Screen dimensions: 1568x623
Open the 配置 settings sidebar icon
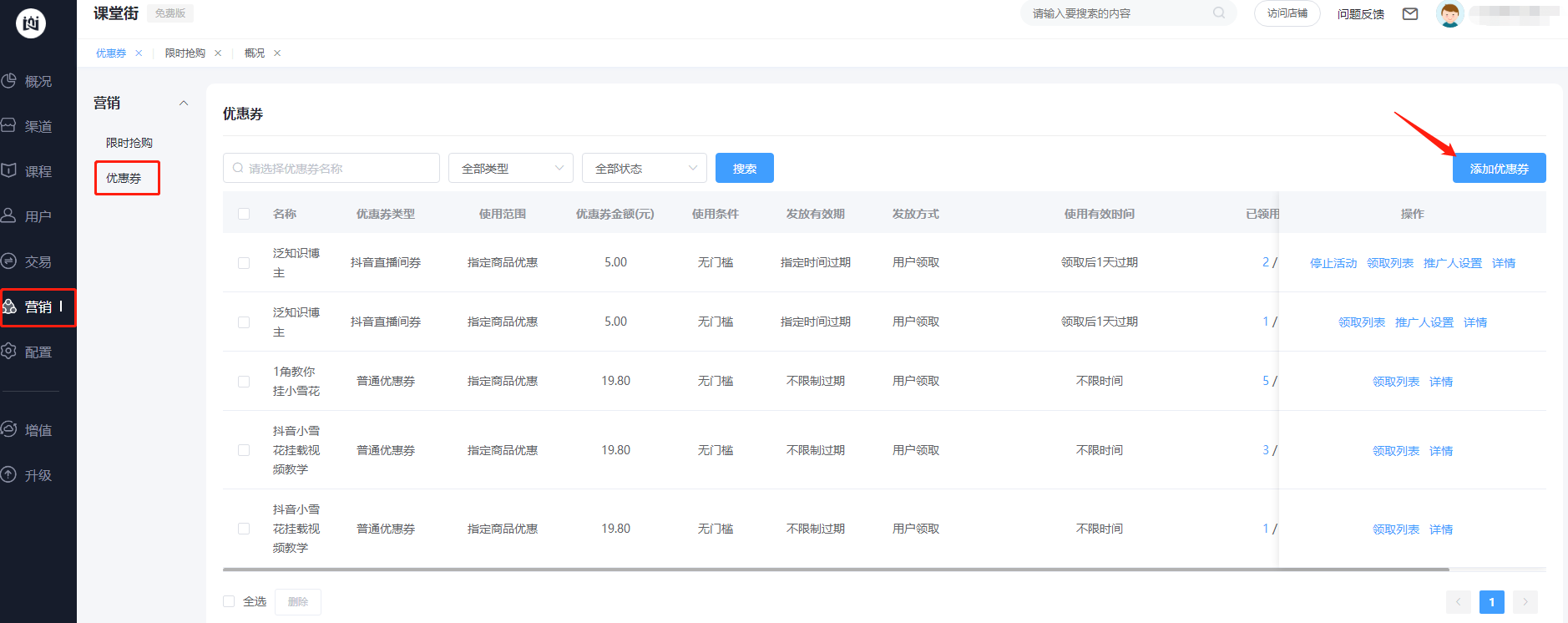coord(8,352)
